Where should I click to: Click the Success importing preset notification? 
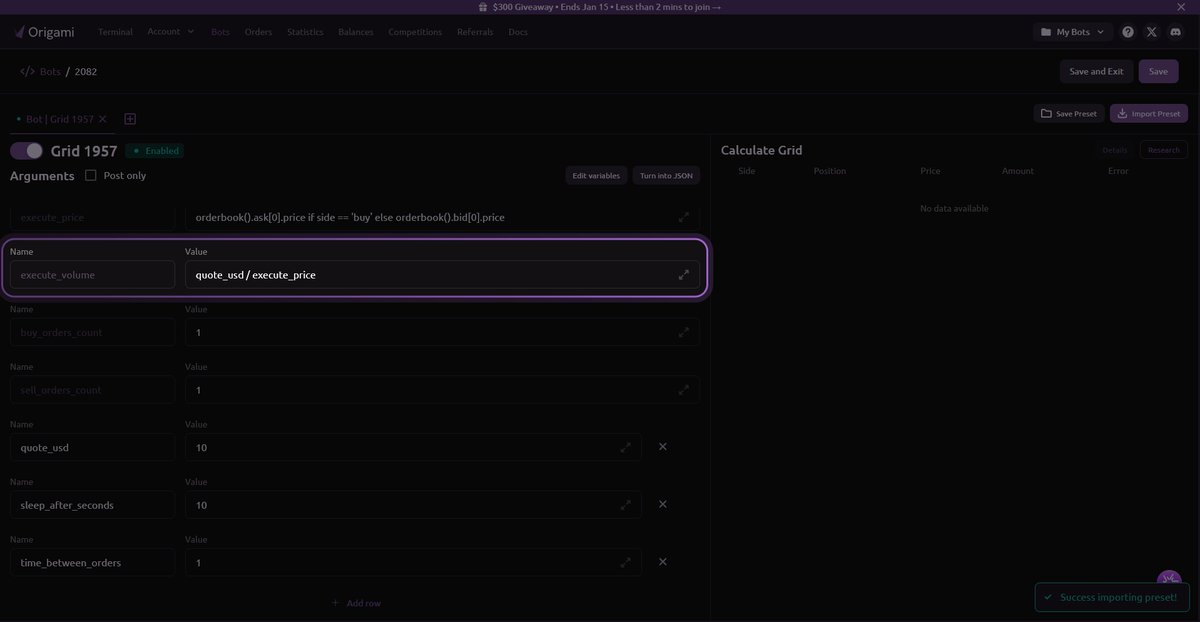pos(1111,597)
